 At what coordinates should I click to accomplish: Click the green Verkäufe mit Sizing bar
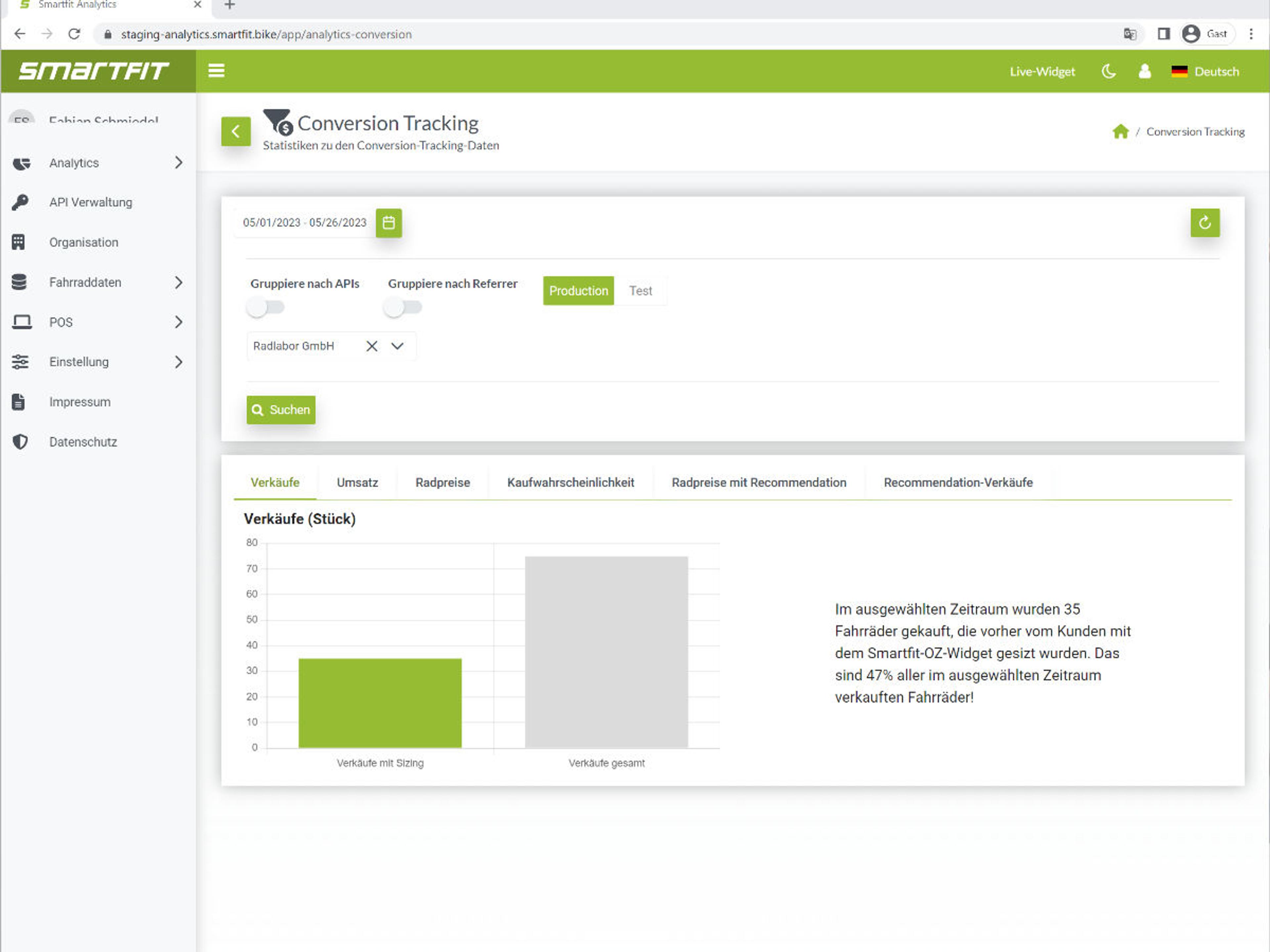[379, 702]
